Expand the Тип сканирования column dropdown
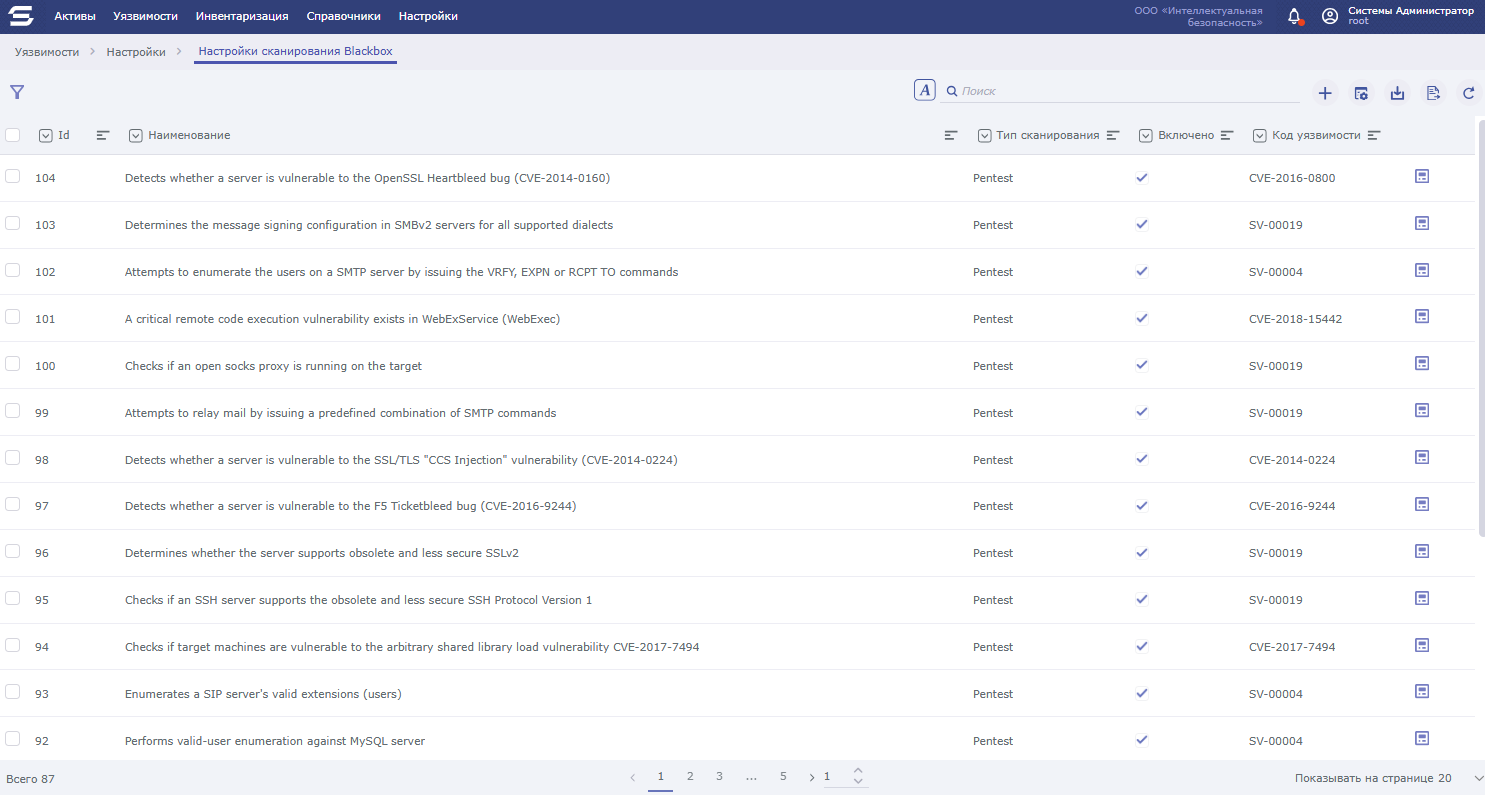Screen dimensions: 1485x795 [985, 136]
